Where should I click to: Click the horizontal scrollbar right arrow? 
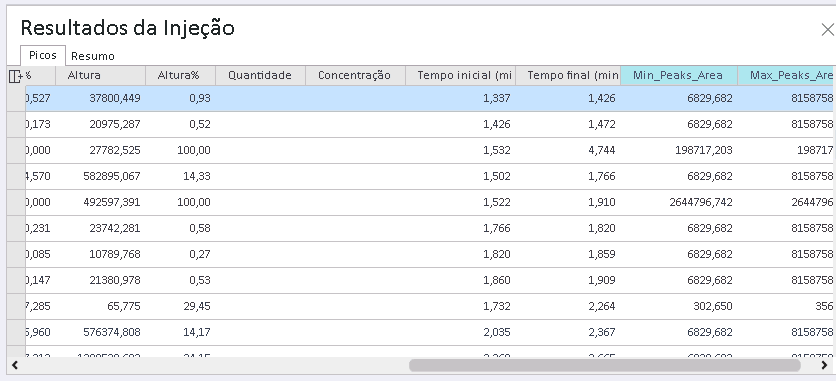825,365
